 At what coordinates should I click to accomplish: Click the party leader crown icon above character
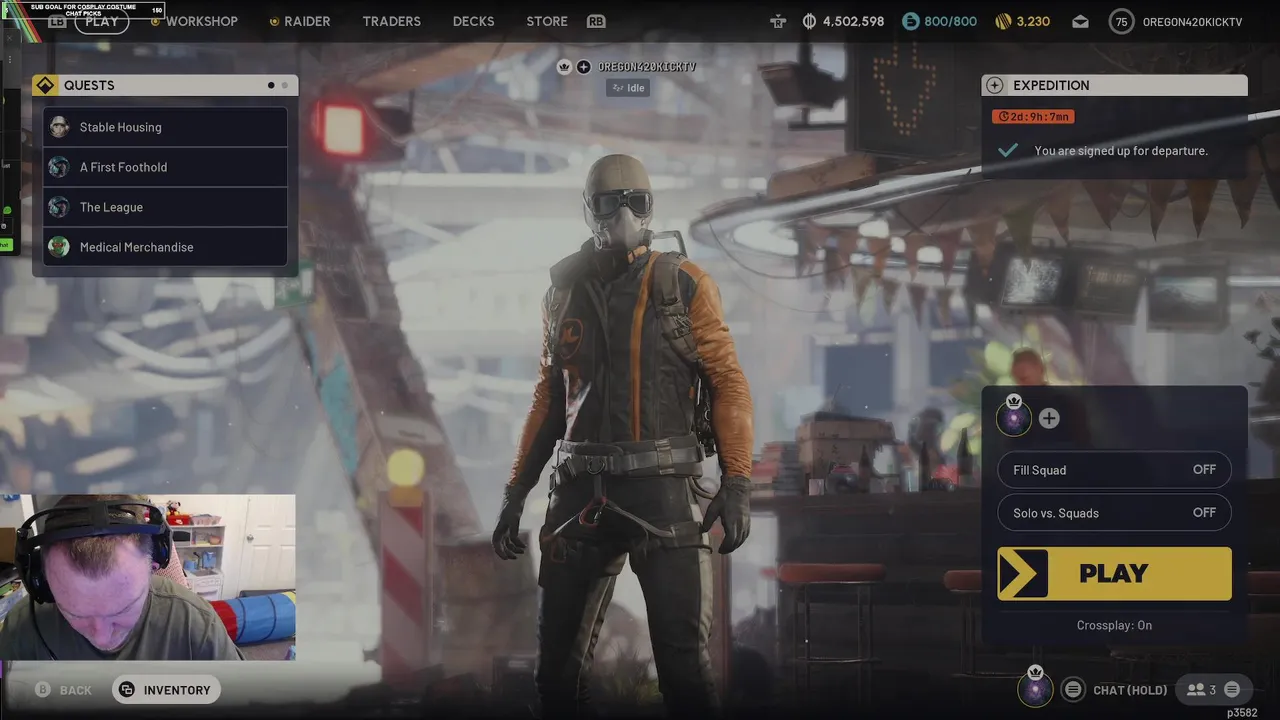point(564,67)
